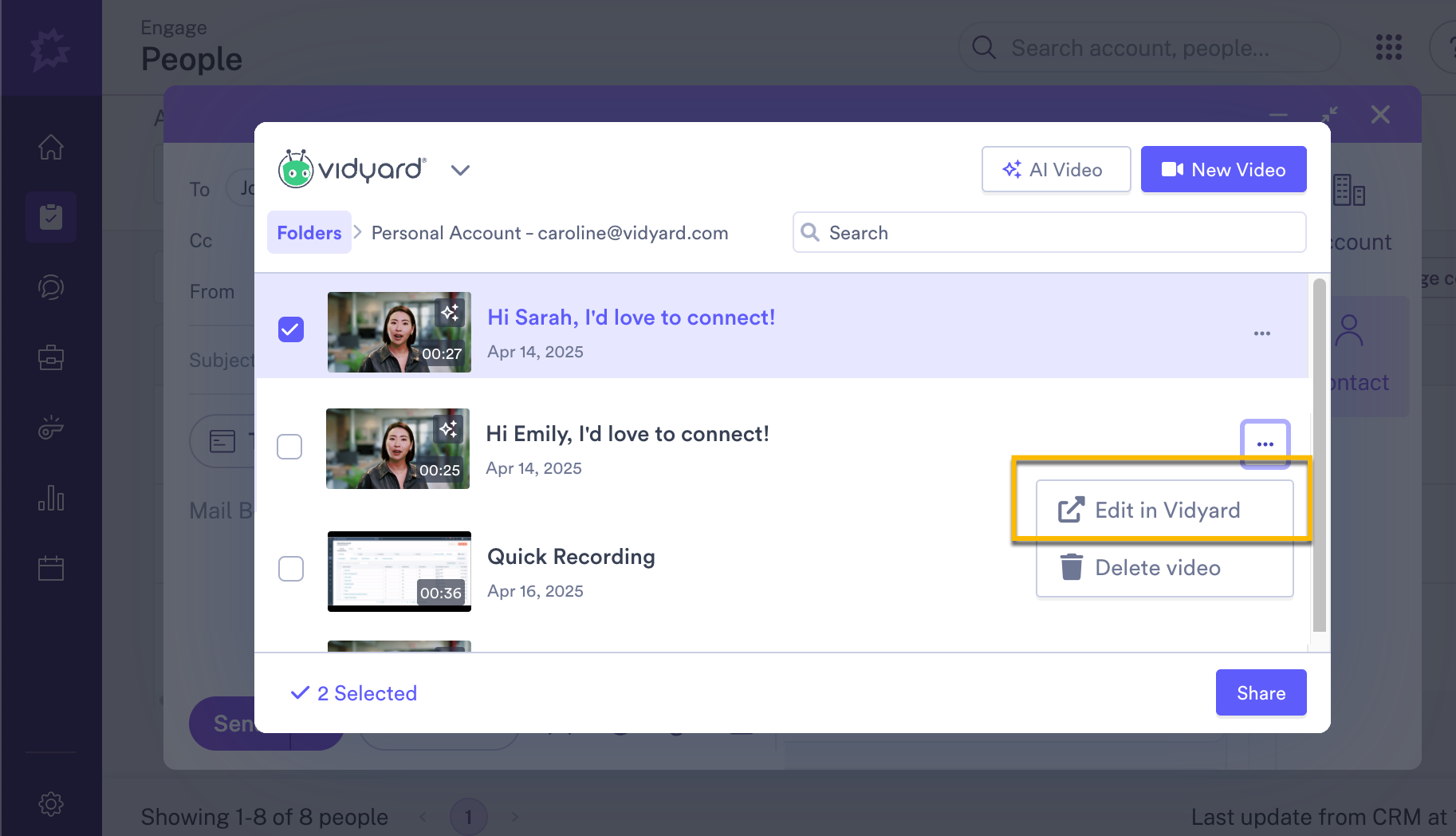Image resolution: width=1456 pixels, height=836 pixels.
Task: Open the whistle Coaching sidebar icon
Action: pyautogui.click(x=51, y=428)
